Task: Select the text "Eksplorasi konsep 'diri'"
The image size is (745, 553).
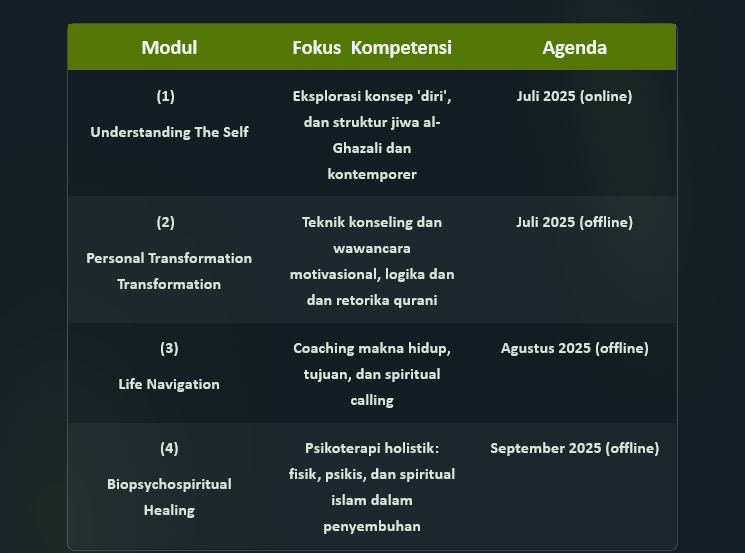Action: click(372, 96)
